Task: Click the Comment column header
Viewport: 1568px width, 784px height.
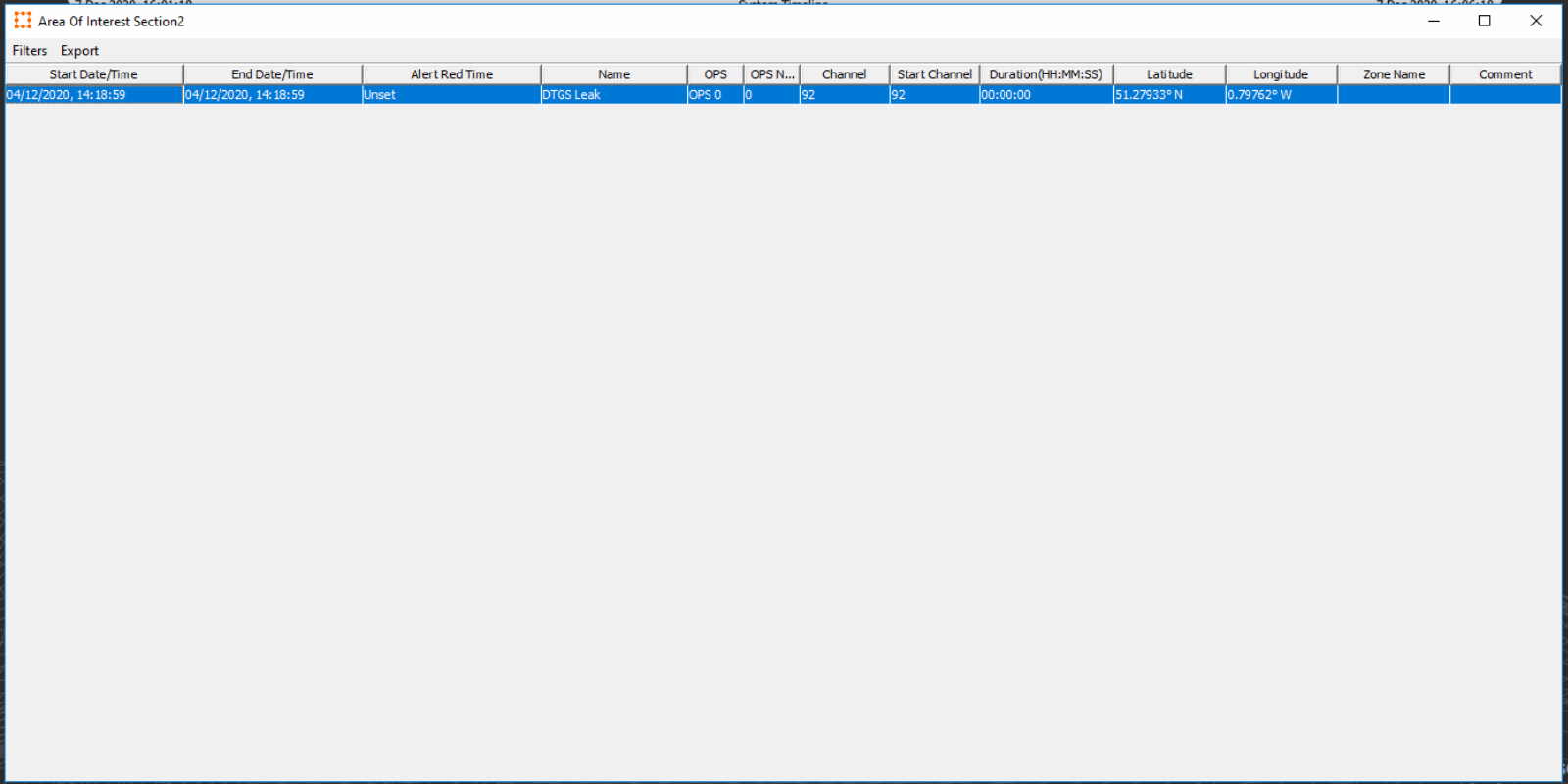Action: point(1505,74)
